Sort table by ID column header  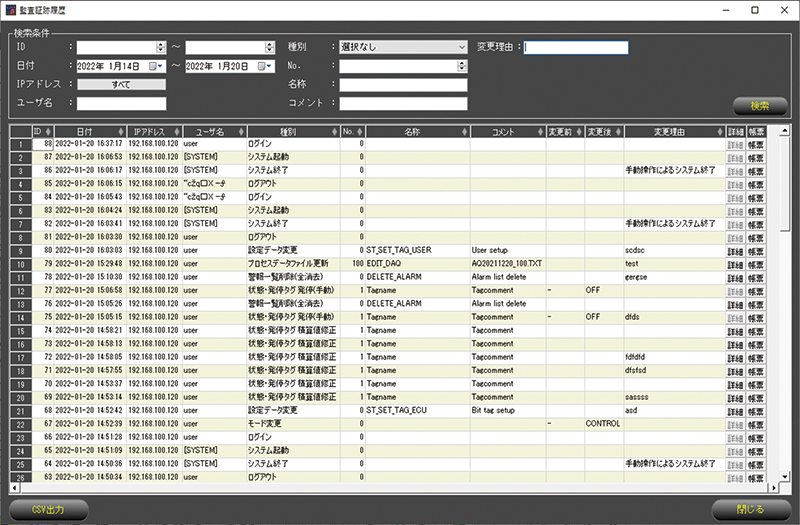click(43, 132)
